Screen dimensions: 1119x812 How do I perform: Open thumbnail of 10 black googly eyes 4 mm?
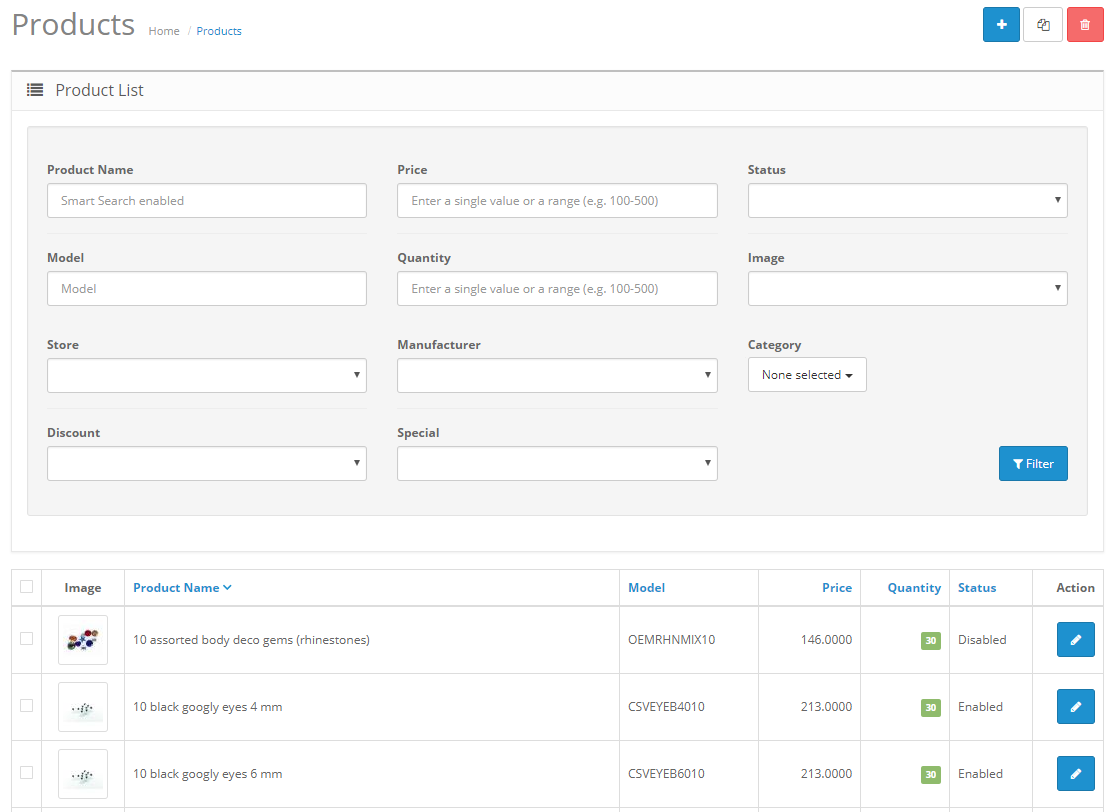[83, 707]
